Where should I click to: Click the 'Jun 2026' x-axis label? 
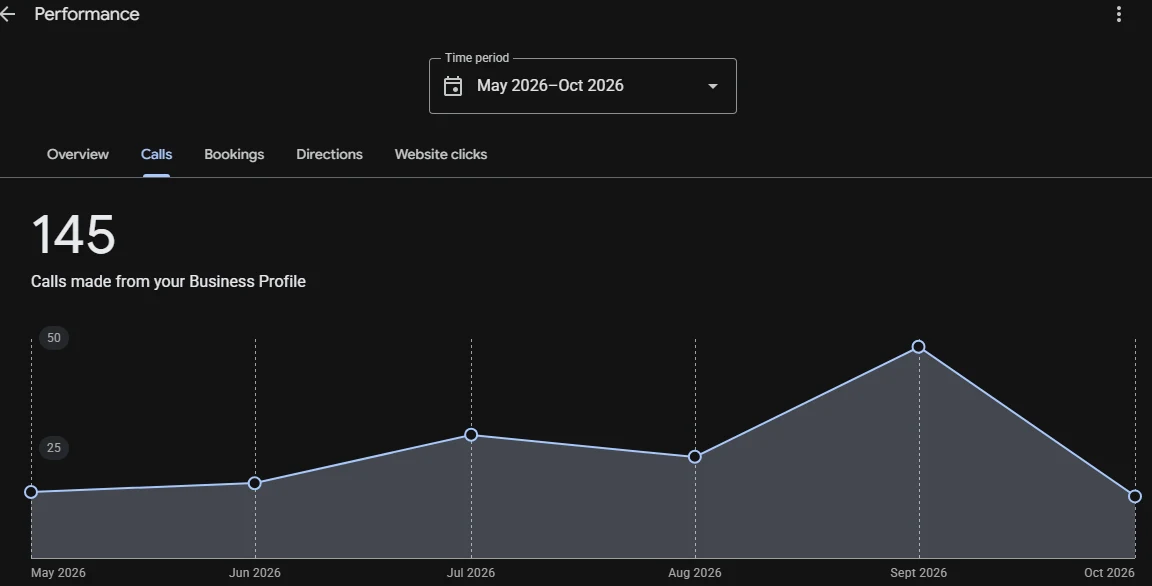(x=254, y=573)
